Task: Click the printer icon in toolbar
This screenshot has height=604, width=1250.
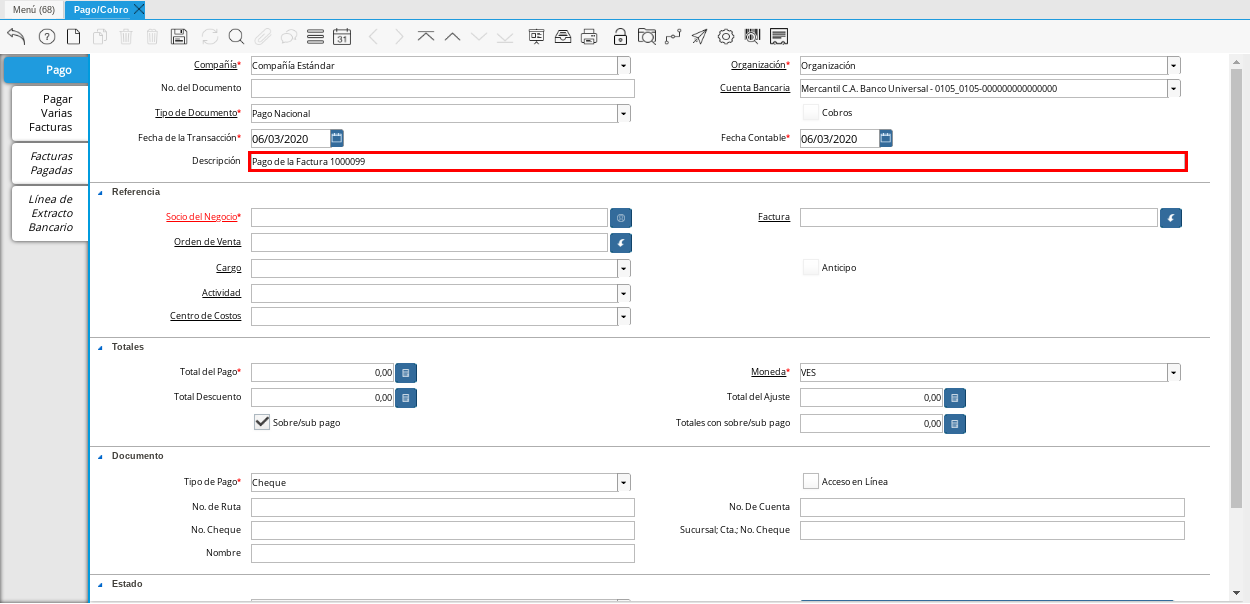Action: [x=590, y=37]
